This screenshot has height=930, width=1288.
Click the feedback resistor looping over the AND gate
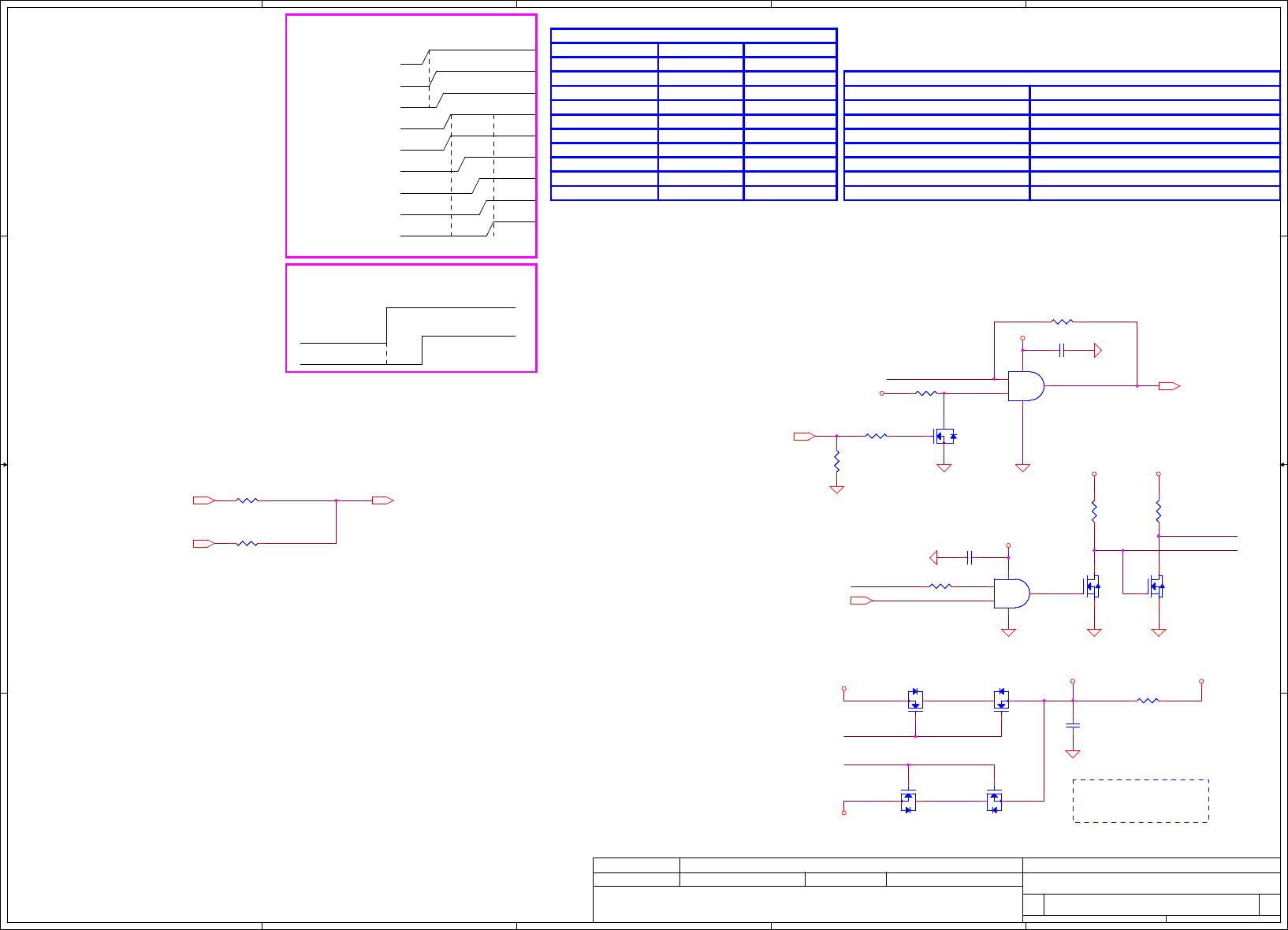[1063, 322]
